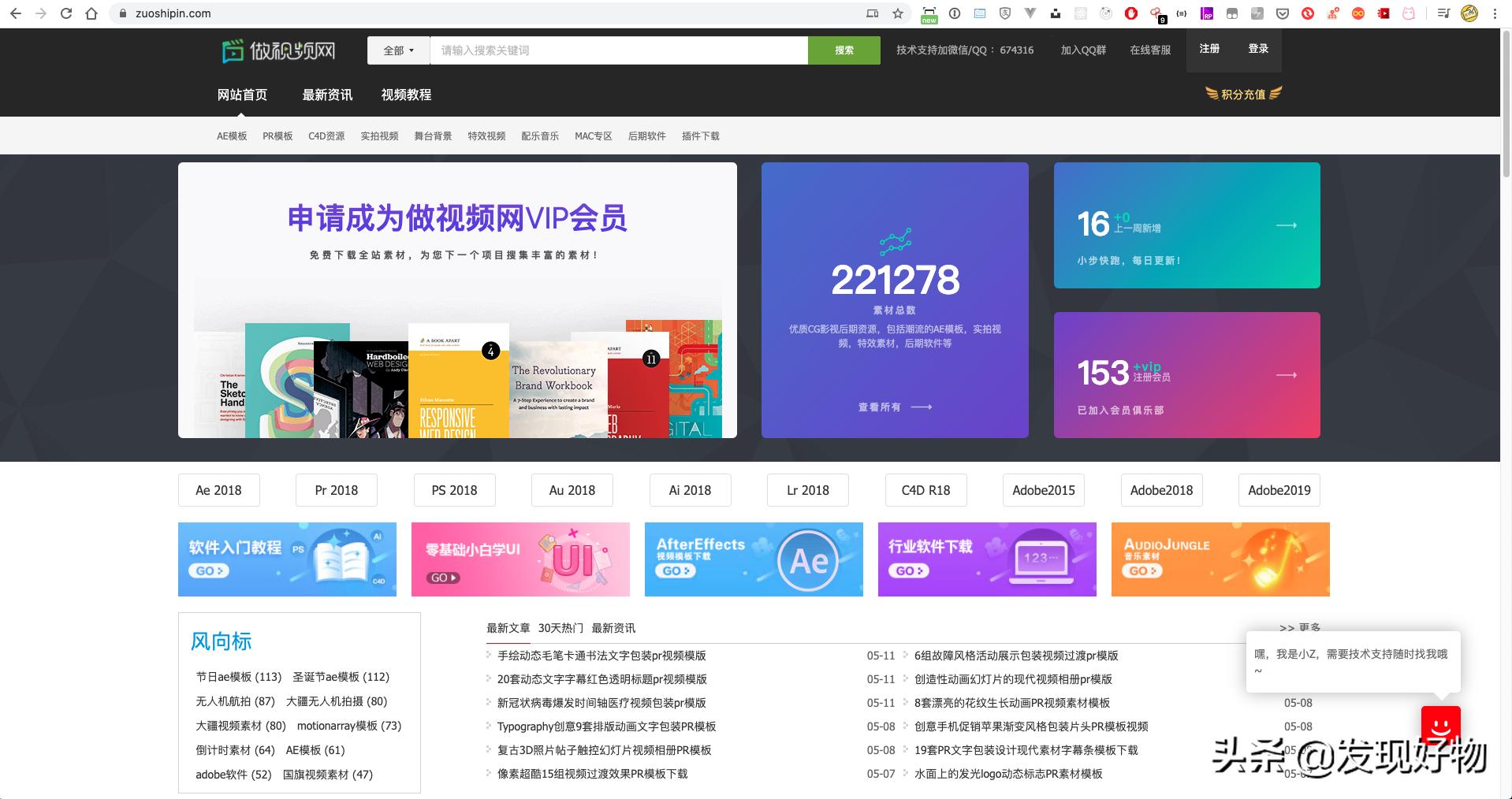This screenshot has height=799, width=1512.
Task: Bookmark page with the star icon
Action: (898, 13)
